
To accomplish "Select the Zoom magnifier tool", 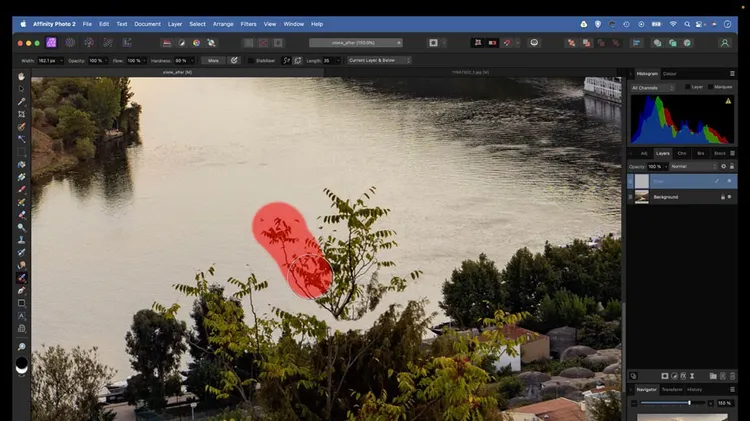I will (22, 346).
